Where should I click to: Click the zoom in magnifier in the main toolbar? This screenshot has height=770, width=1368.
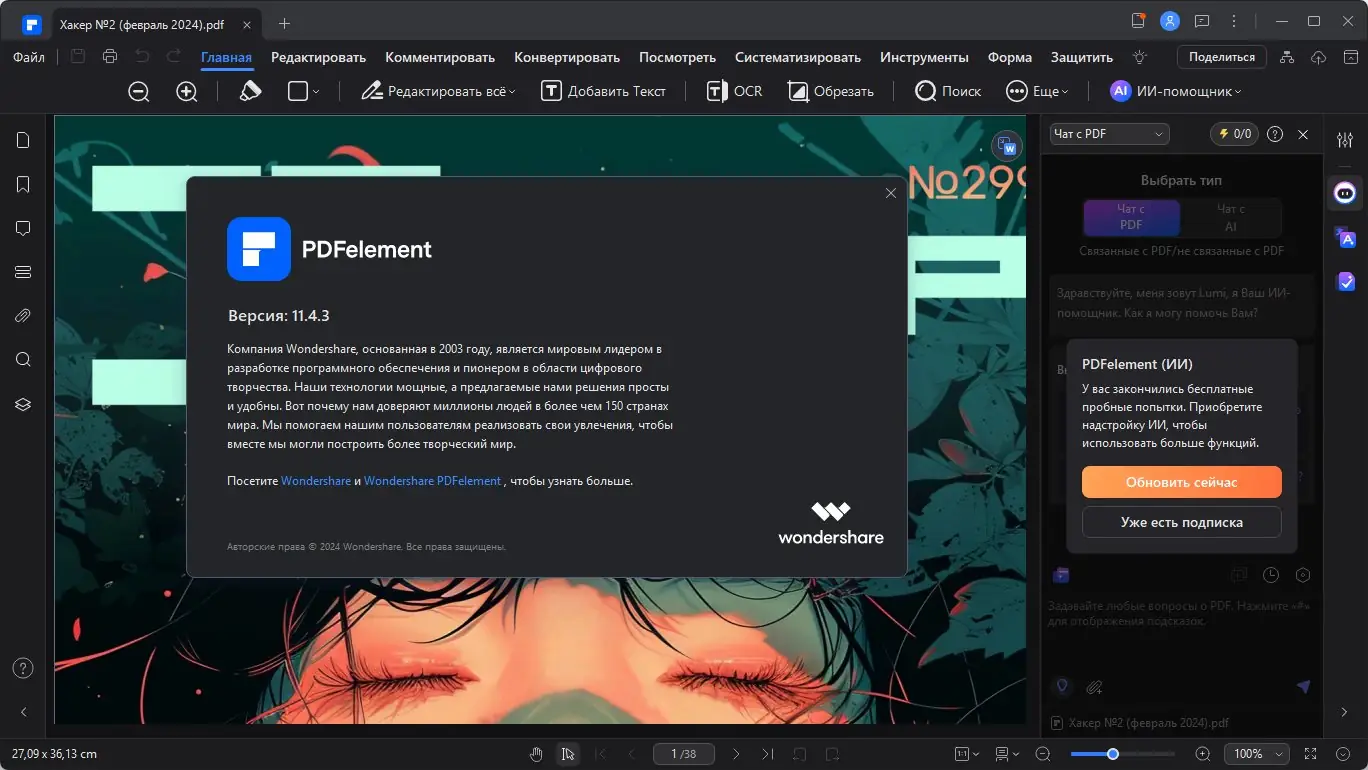tap(187, 91)
